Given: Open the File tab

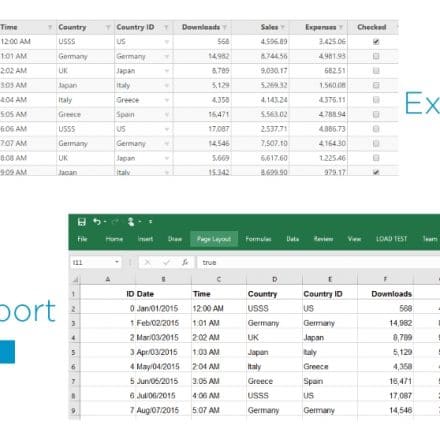Looking at the screenshot, I should [x=82, y=239].
